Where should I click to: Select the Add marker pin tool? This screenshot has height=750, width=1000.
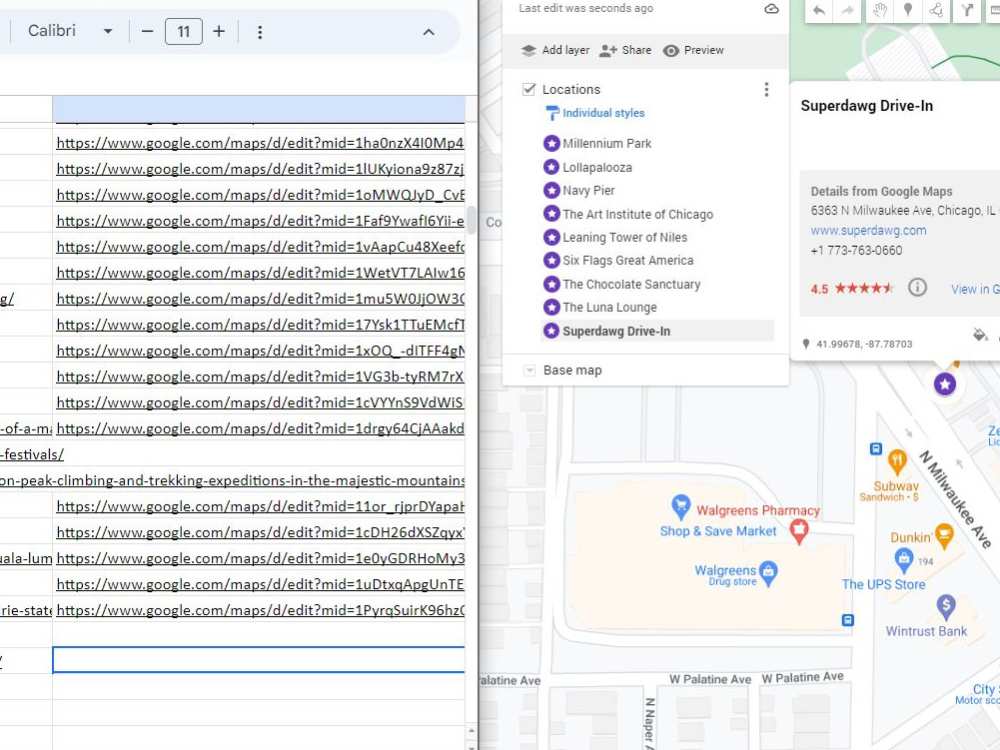click(908, 10)
